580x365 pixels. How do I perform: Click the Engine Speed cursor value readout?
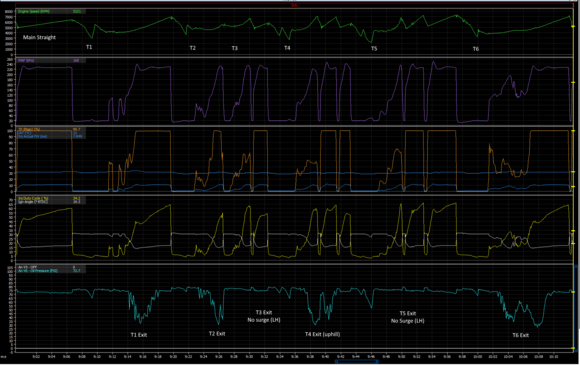pyautogui.click(x=77, y=11)
